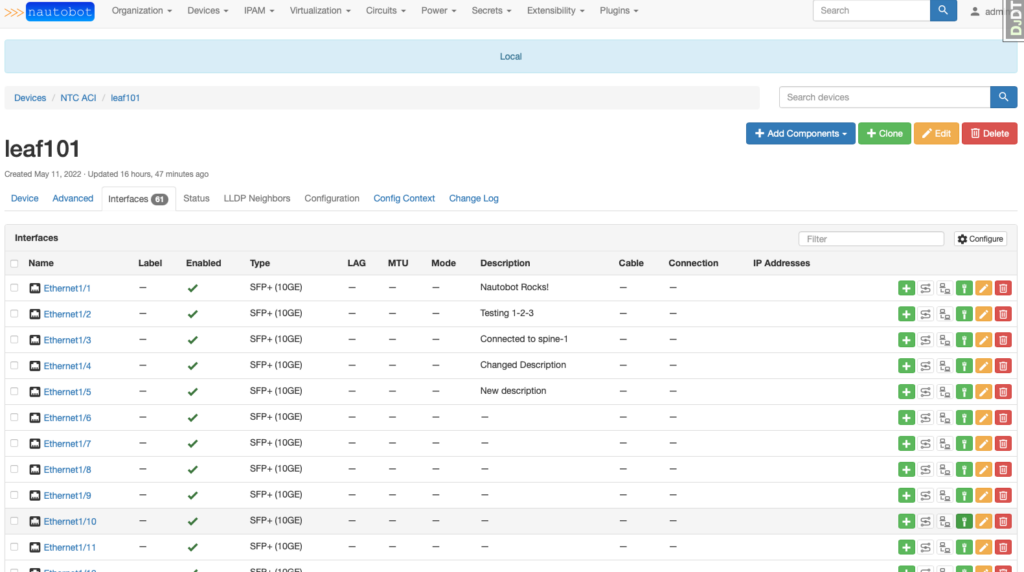Image resolution: width=1024 pixels, height=572 pixels.
Task: Click the trace icon for Ethernet1/4
Action: coord(925,366)
